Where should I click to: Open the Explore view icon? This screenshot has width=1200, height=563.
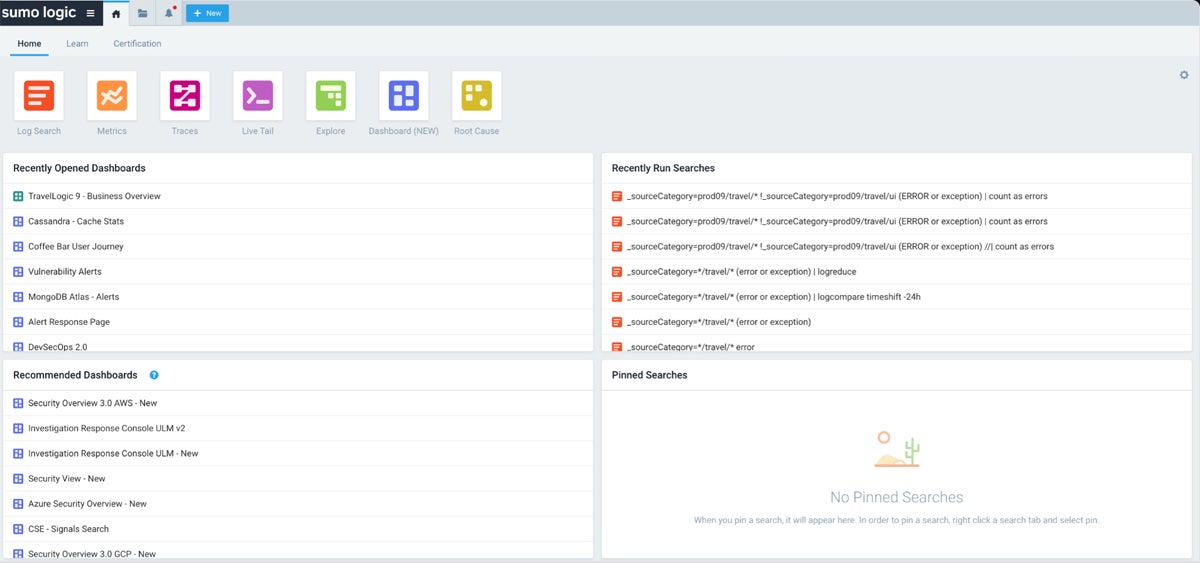pos(331,96)
